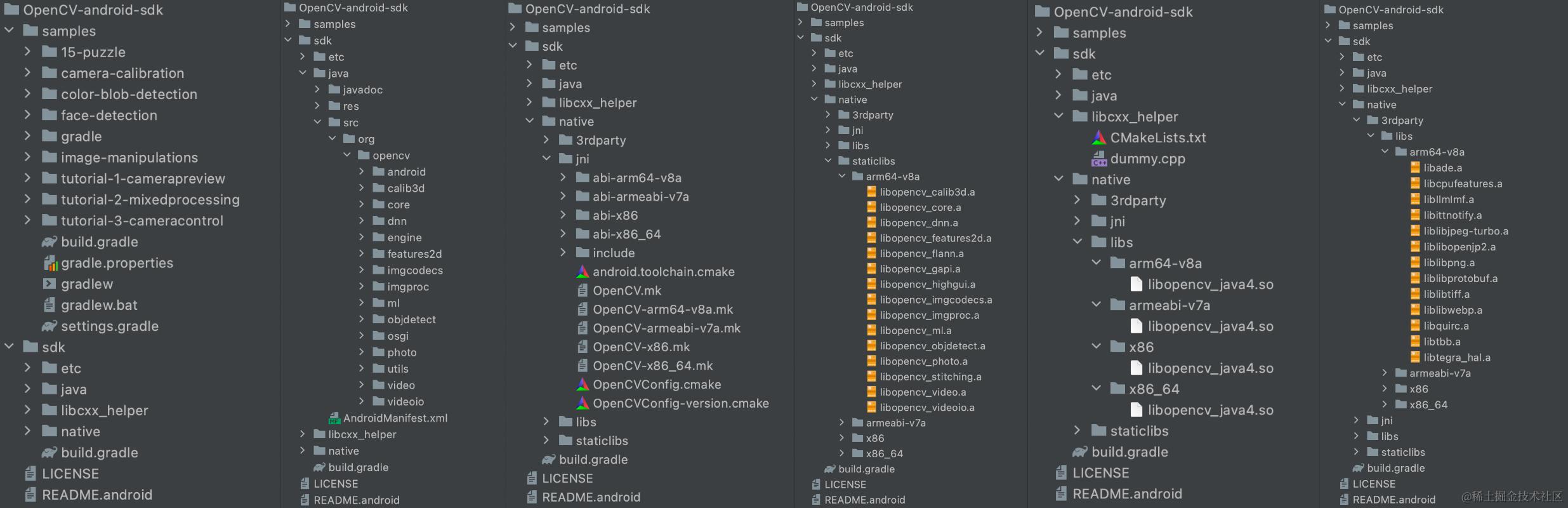Image resolution: width=1568 pixels, height=508 pixels.
Task: Click the folder icon of features2d
Action: (x=379, y=254)
